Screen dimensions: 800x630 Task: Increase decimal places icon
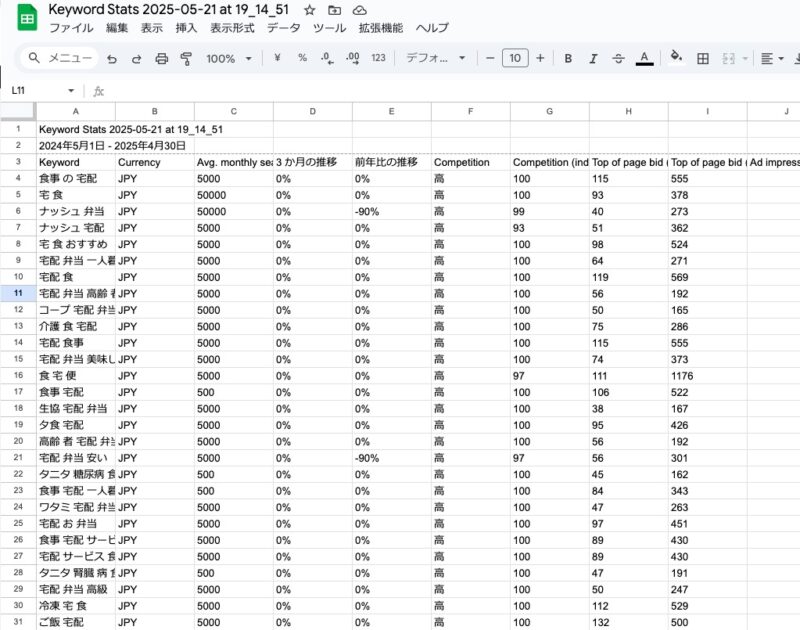tap(353, 58)
